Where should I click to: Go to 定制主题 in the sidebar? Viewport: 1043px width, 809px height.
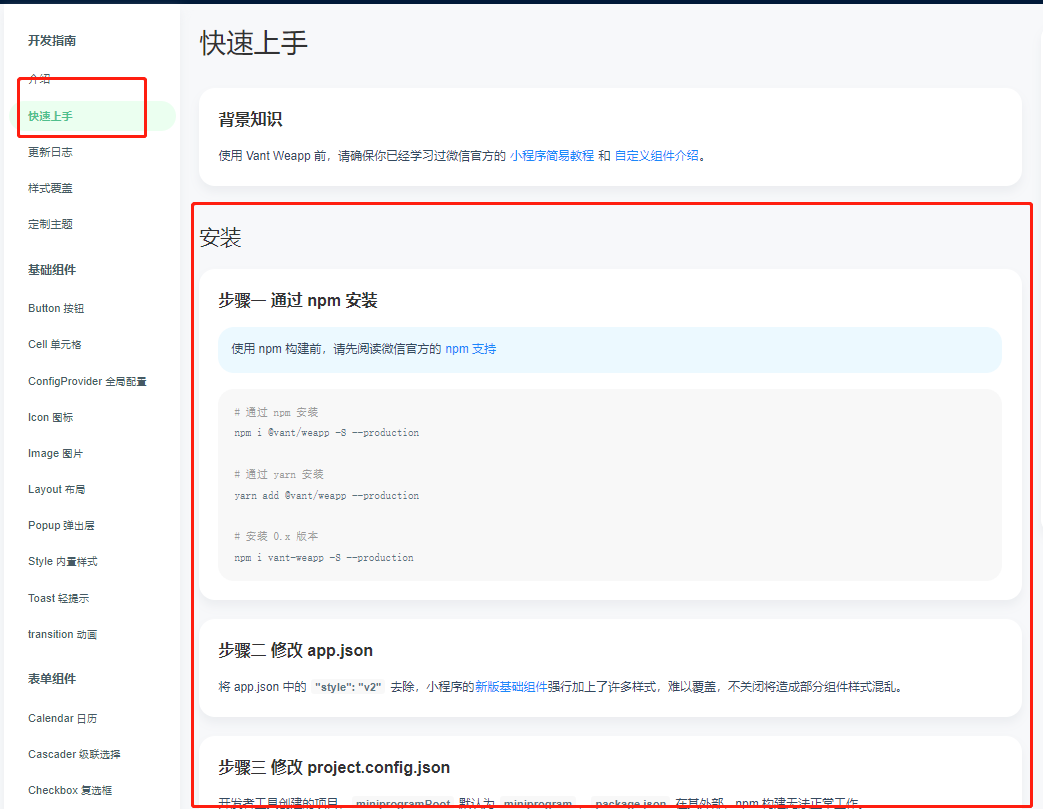[50, 224]
